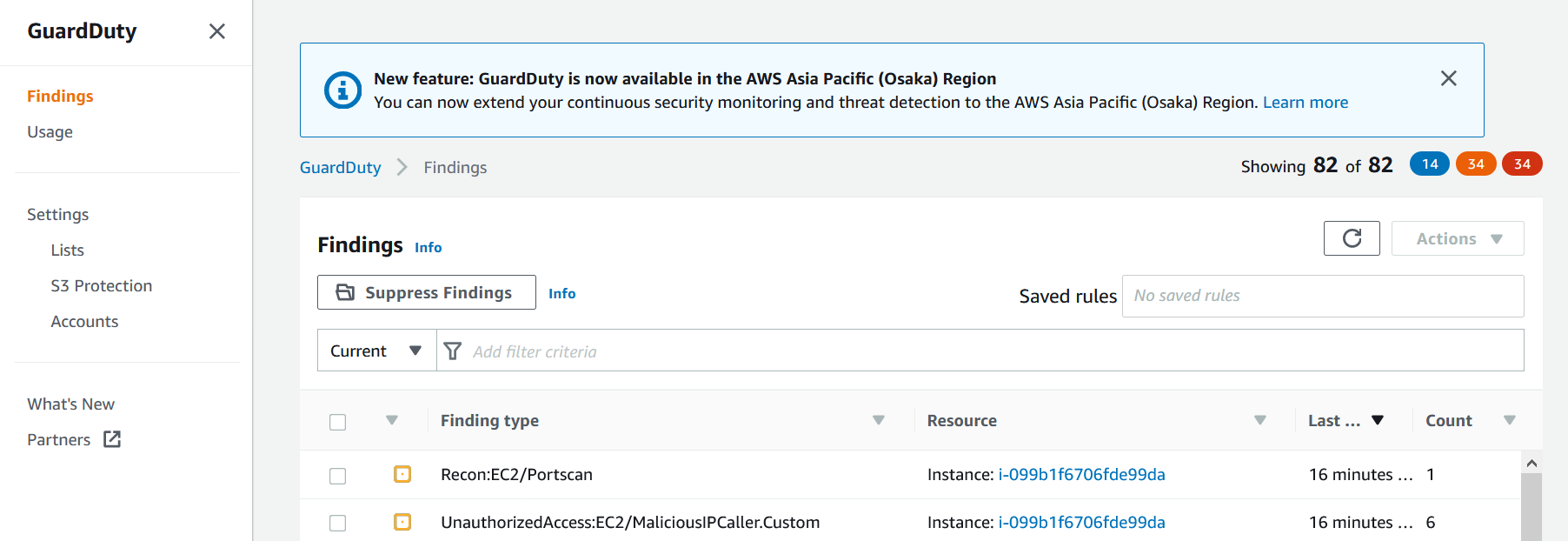Click the Suppress Findings button
1568x541 pixels.
(427, 292)
